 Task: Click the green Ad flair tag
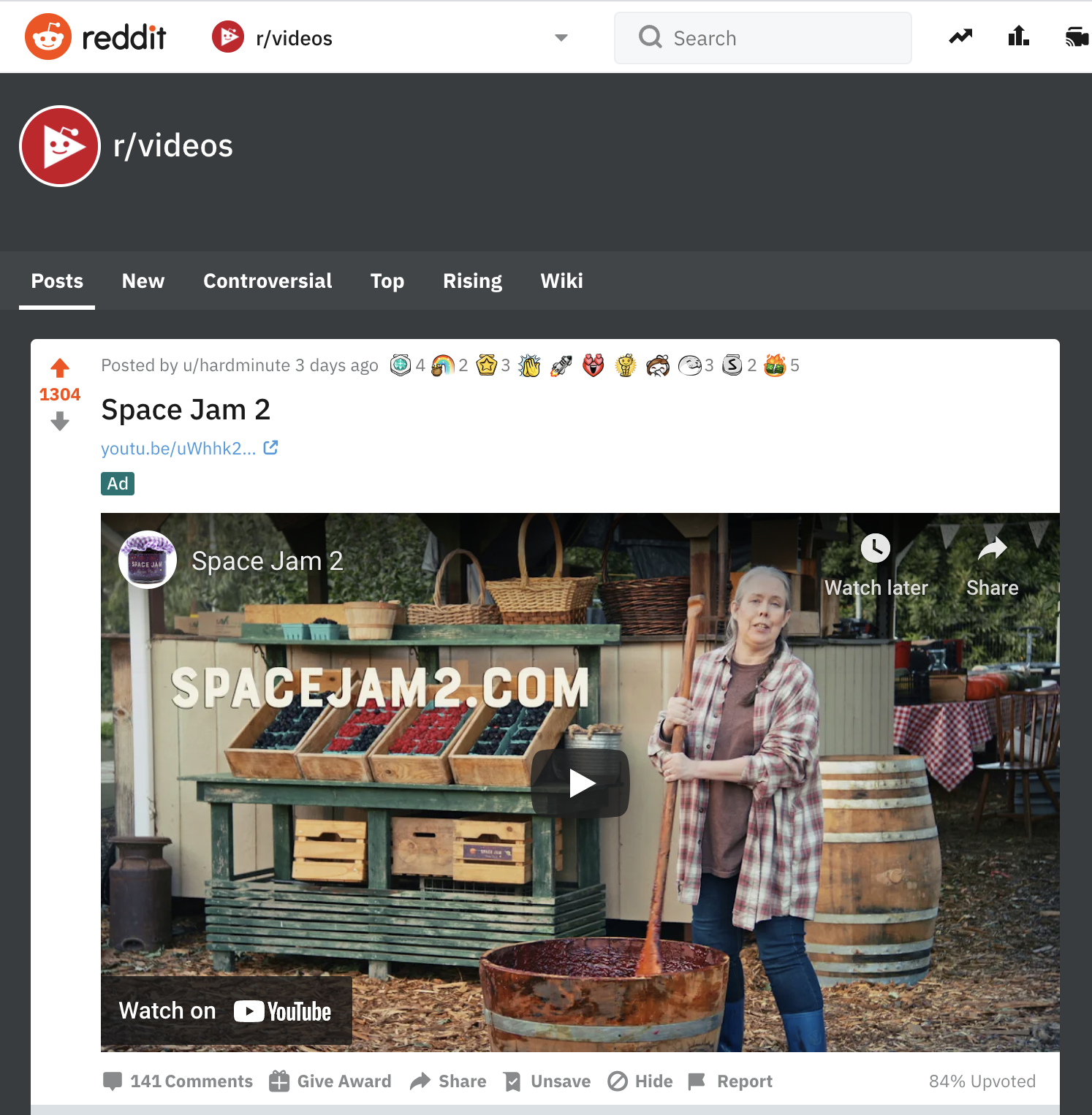(x=118, y=484)
